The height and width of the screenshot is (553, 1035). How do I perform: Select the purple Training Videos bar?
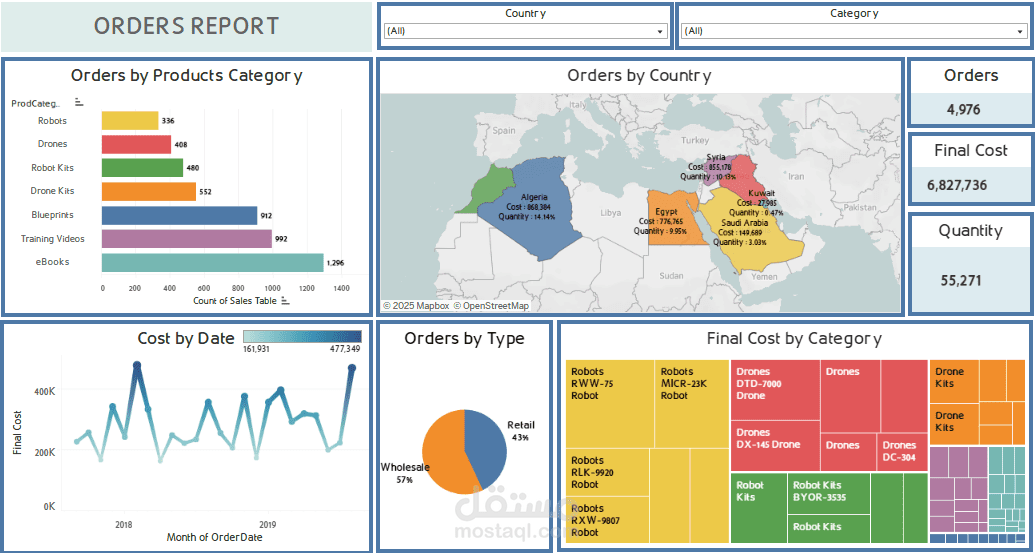(186, 239)
